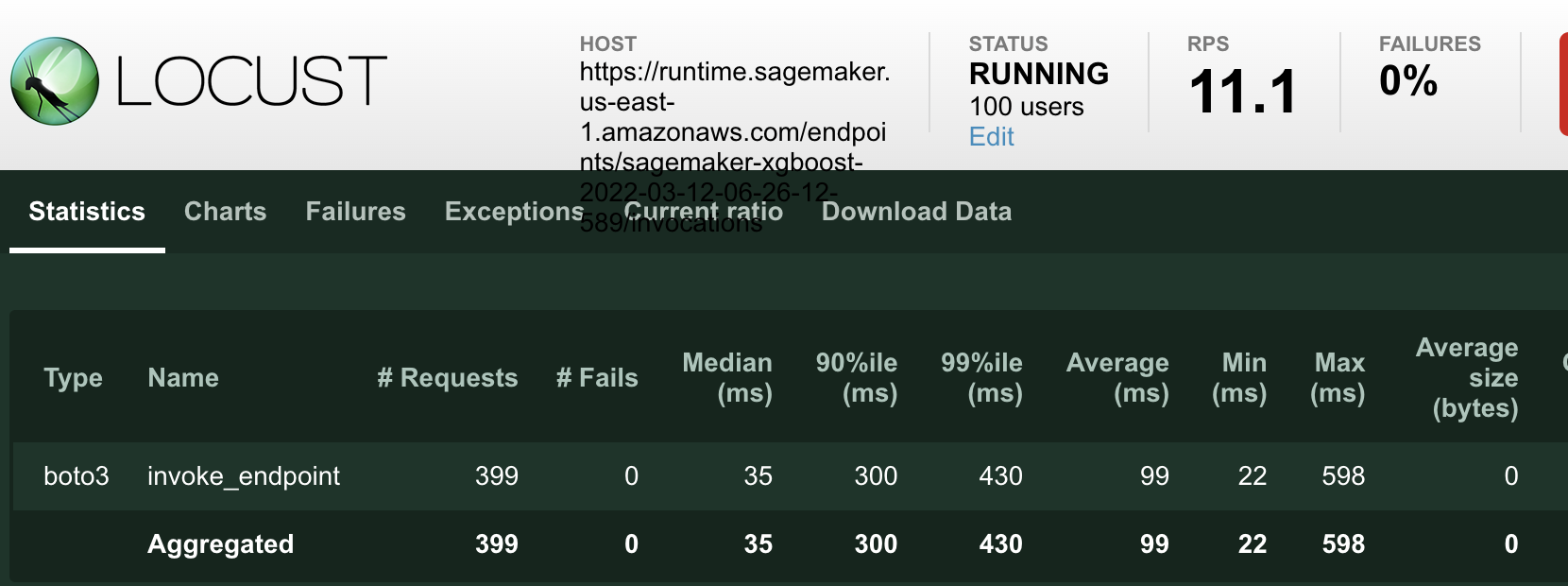Open the Statistics tab
The height and width of the screenshot is (586, 1568).
coord(87,212)
